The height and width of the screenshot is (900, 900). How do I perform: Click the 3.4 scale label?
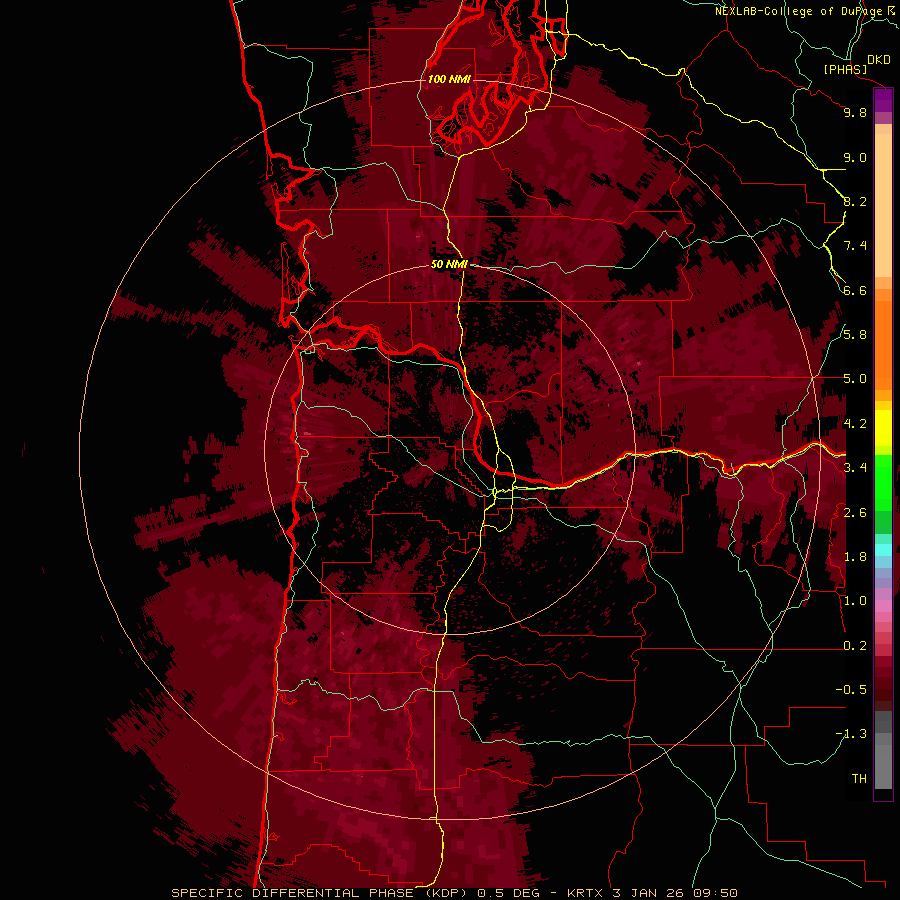point(855,468)
